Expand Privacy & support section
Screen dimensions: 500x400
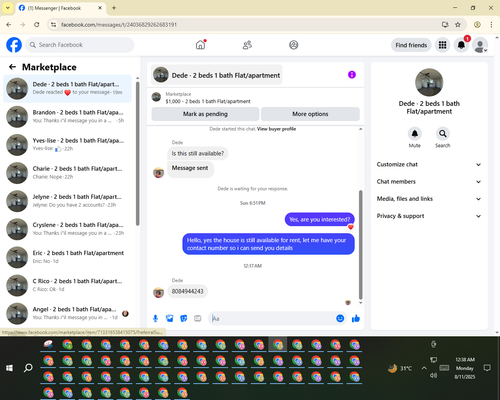[x=429, y=216]
